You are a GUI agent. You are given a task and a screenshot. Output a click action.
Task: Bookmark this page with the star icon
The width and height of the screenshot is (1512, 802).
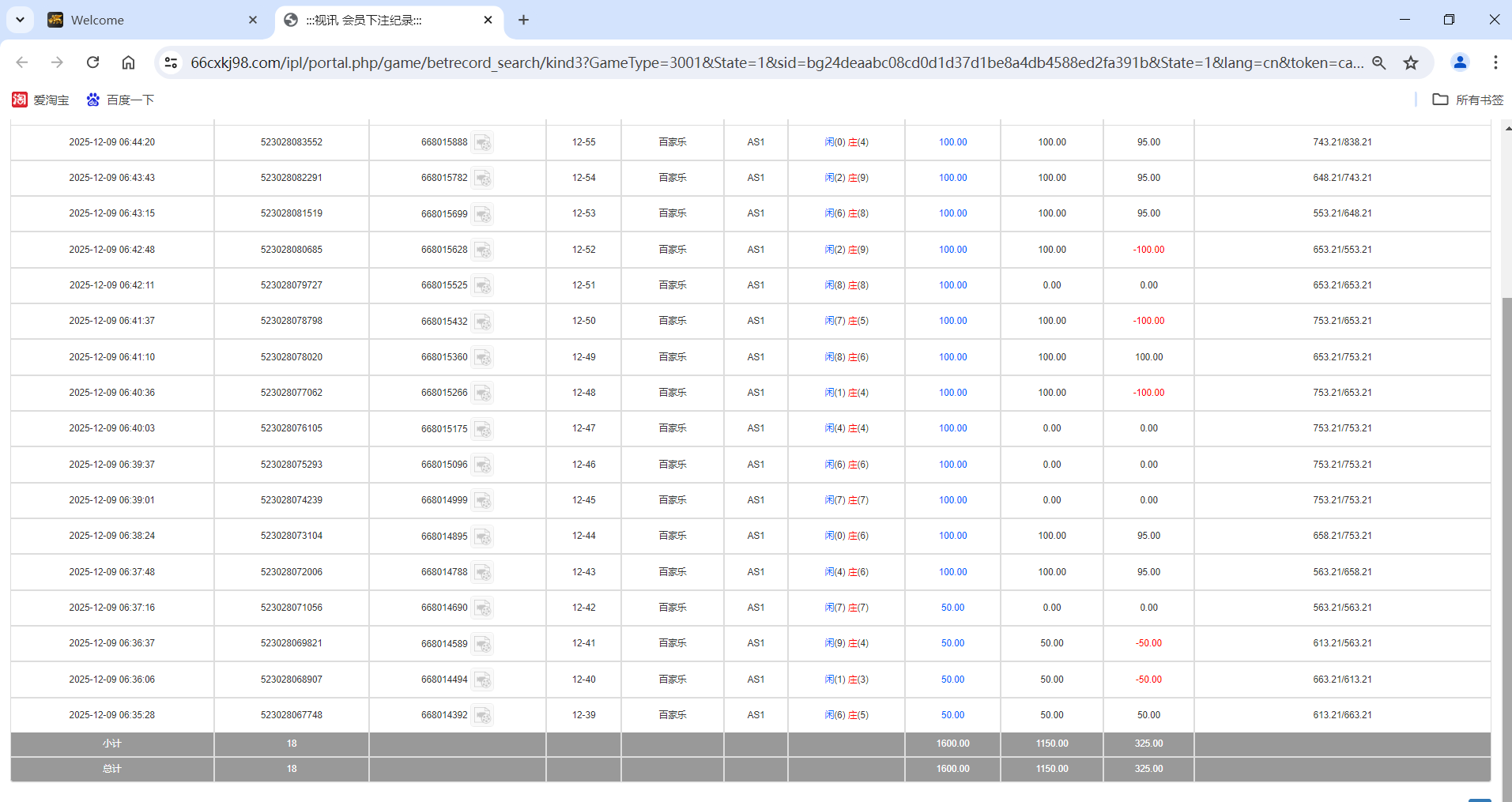(1412, 62)
